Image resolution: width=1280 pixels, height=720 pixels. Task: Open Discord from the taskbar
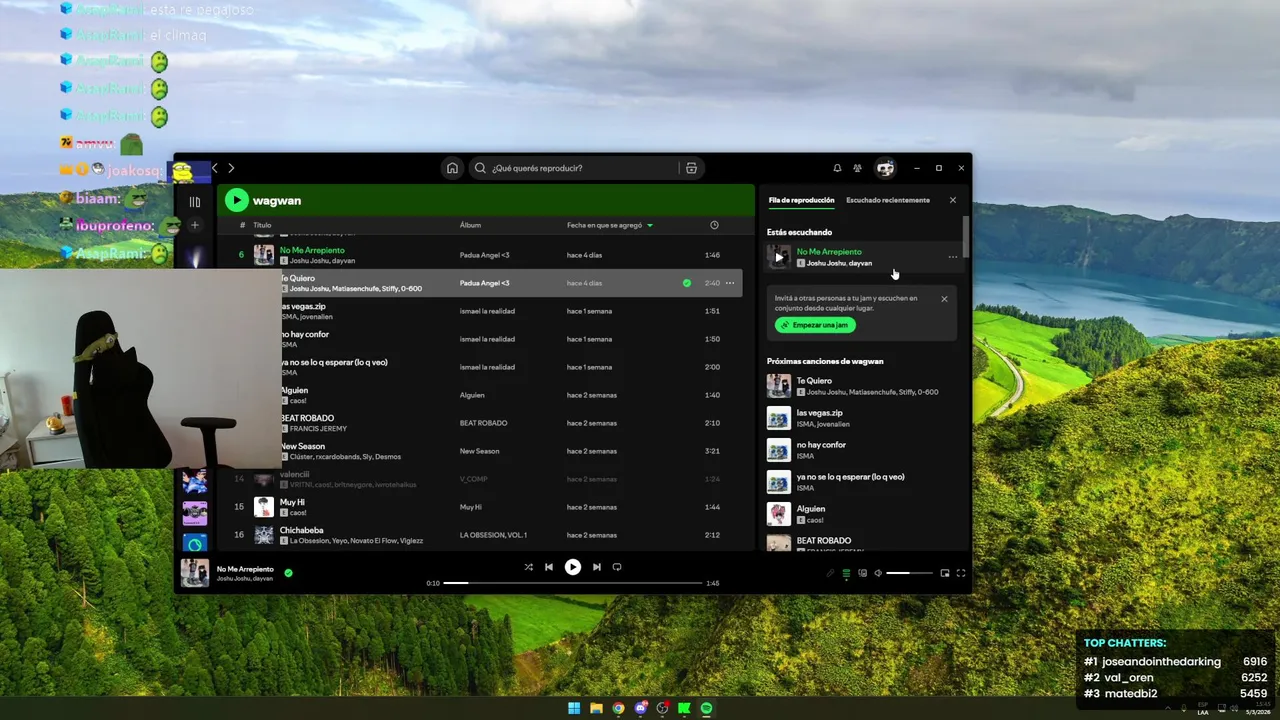(x=640, y=708)
